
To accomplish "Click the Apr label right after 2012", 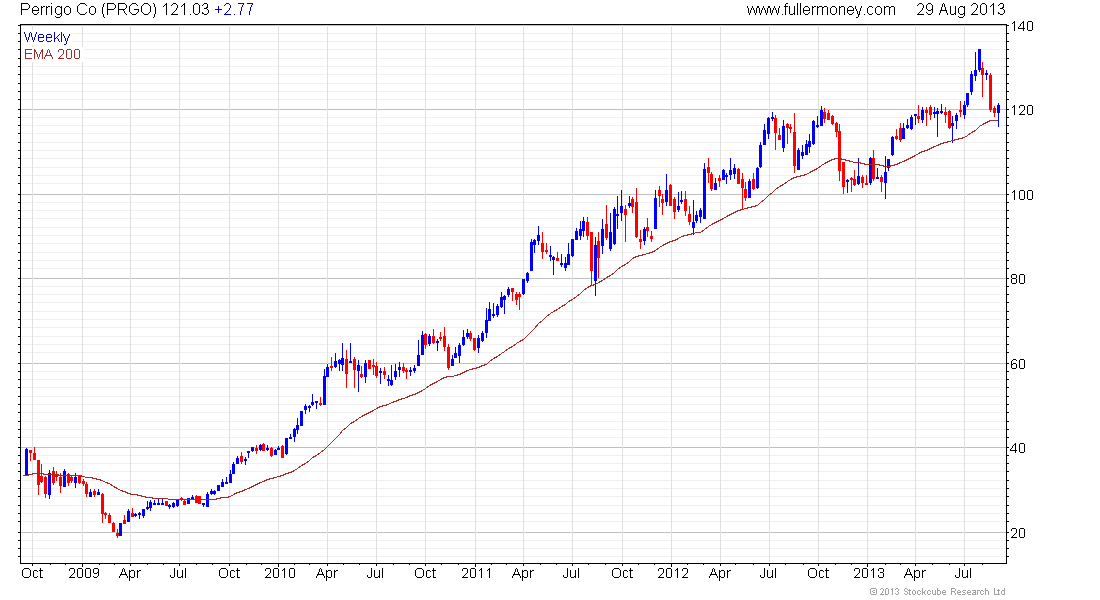I will 720,573.
